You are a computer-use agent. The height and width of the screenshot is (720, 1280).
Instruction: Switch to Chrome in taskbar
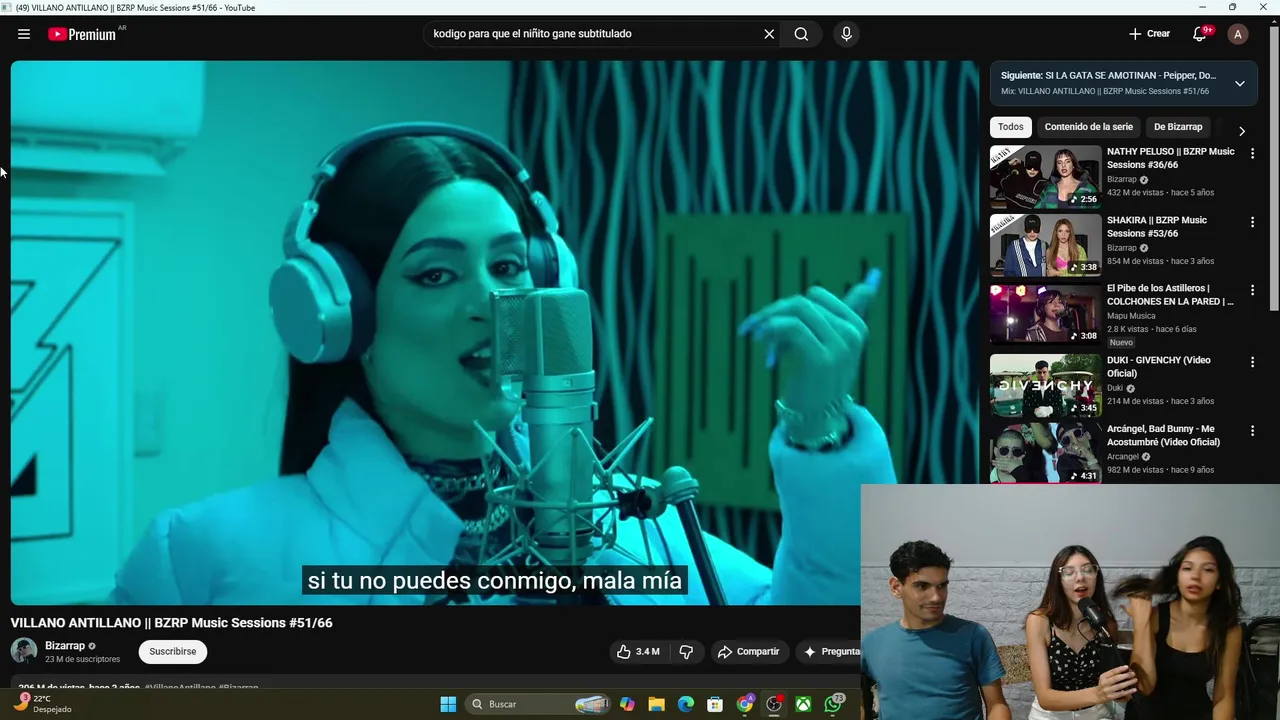[745, 704]
